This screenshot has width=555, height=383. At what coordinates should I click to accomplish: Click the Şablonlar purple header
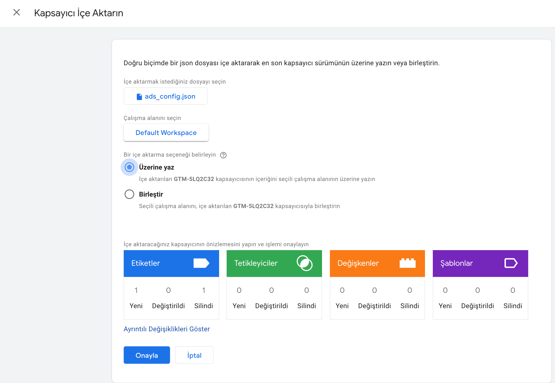pyautogui.click(x=480, y=263)
